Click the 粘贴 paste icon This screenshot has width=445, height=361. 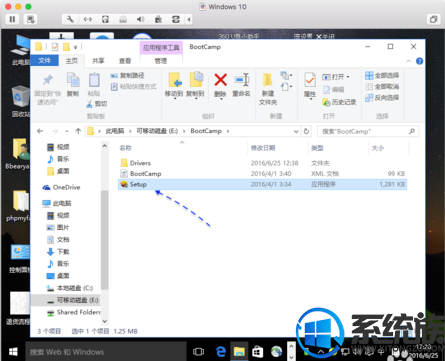pyautogui.click(x=94, y=80)
